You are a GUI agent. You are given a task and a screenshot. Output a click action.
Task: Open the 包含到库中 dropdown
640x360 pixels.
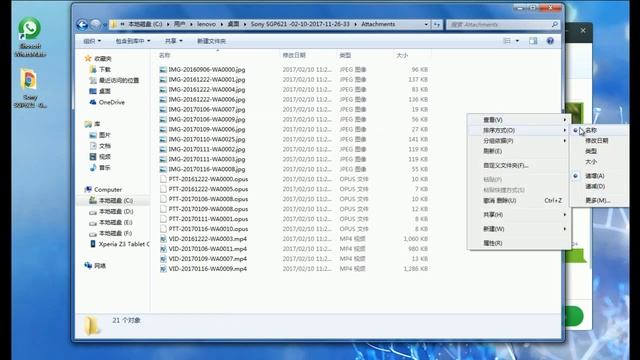133,41
